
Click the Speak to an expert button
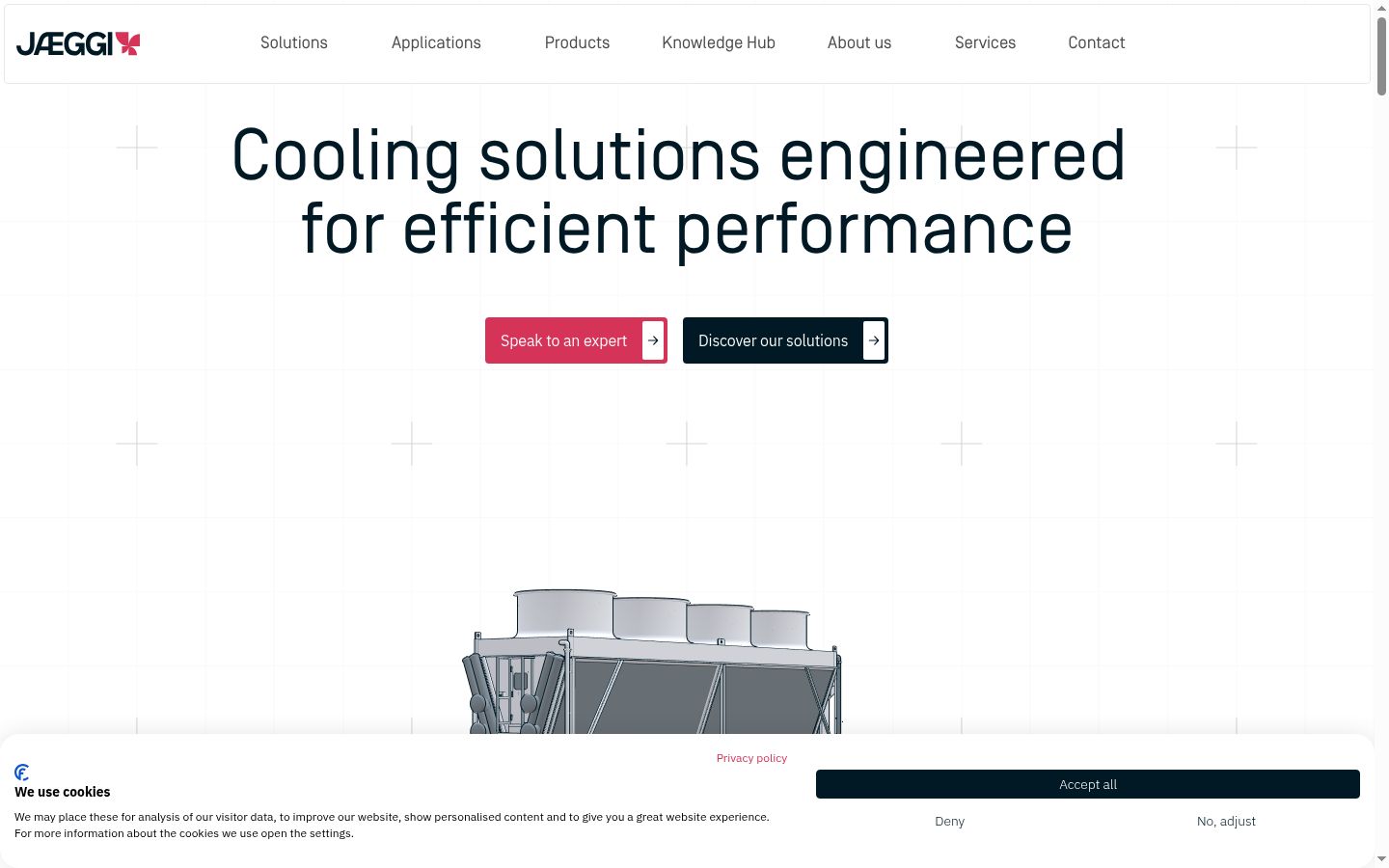point(576,340)
